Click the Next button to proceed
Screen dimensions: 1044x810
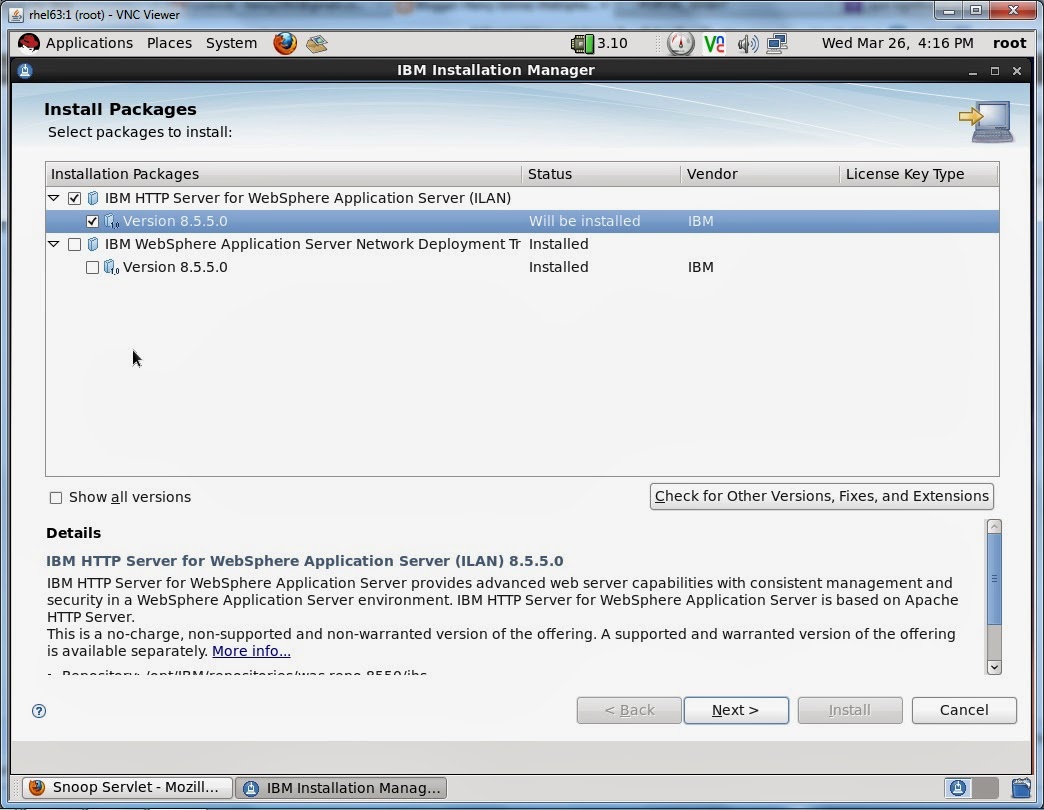click(736, 710)
